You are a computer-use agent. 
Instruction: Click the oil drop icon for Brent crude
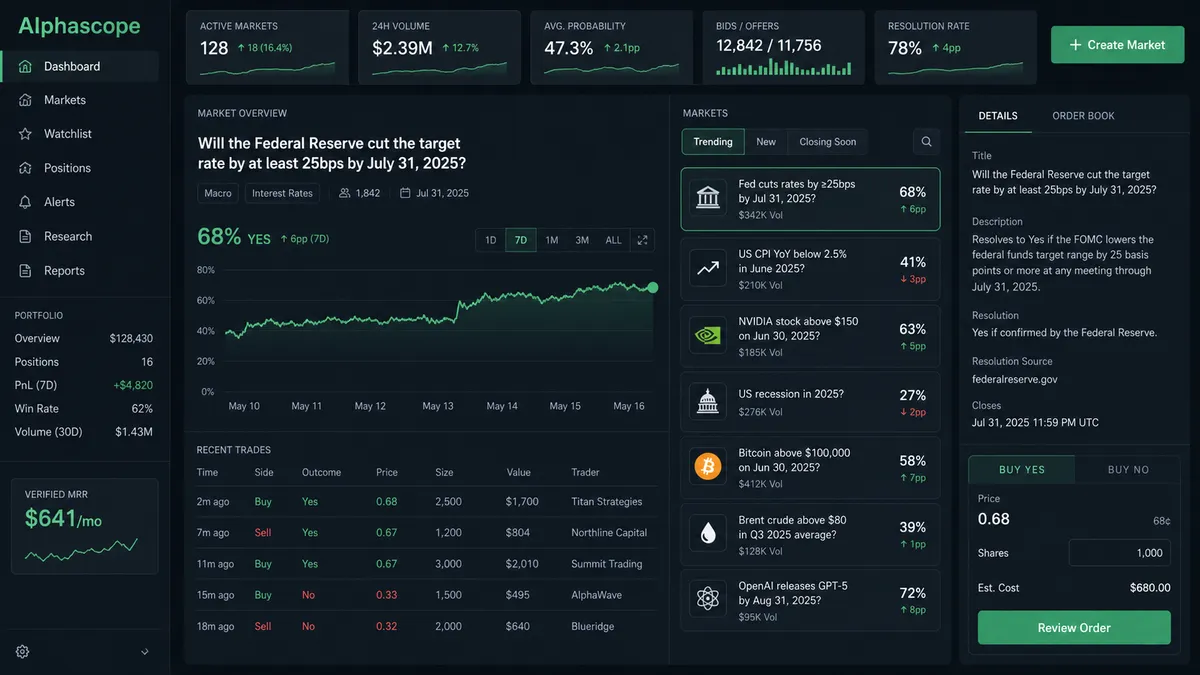point(708,534)
